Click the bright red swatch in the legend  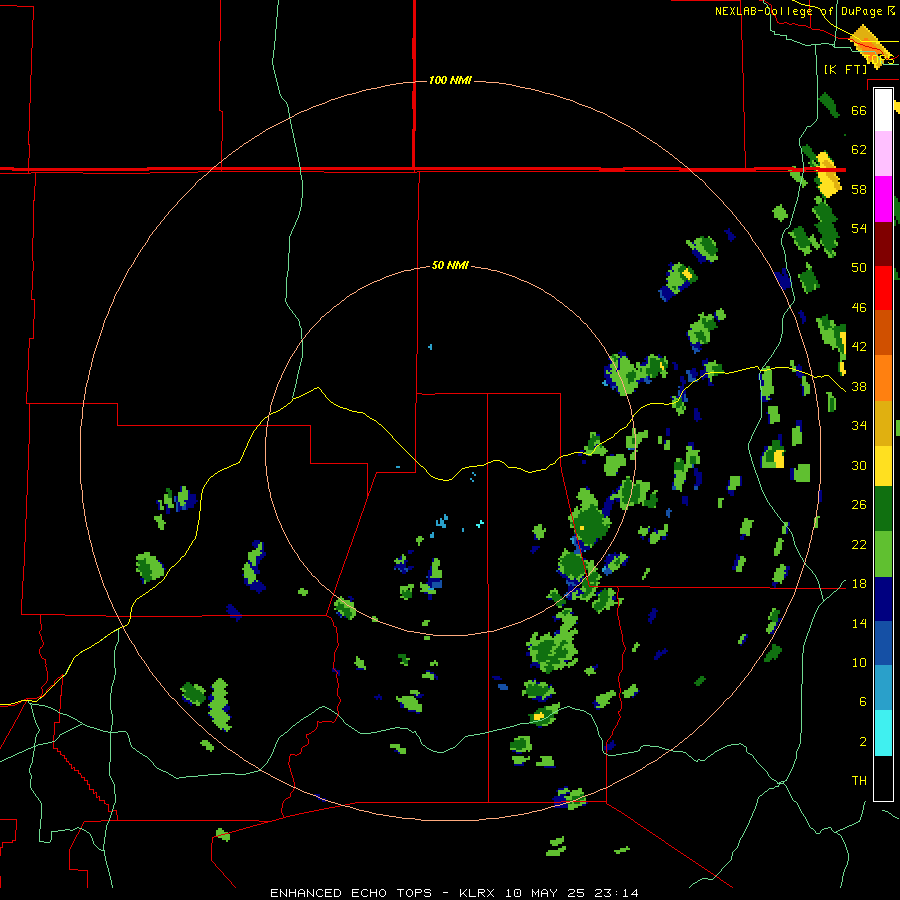pyautogui.click(x=883, y=288)
